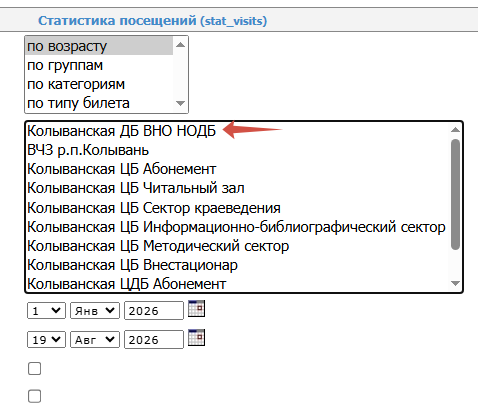Select 'по категориям' statistics option

[99, 84]
